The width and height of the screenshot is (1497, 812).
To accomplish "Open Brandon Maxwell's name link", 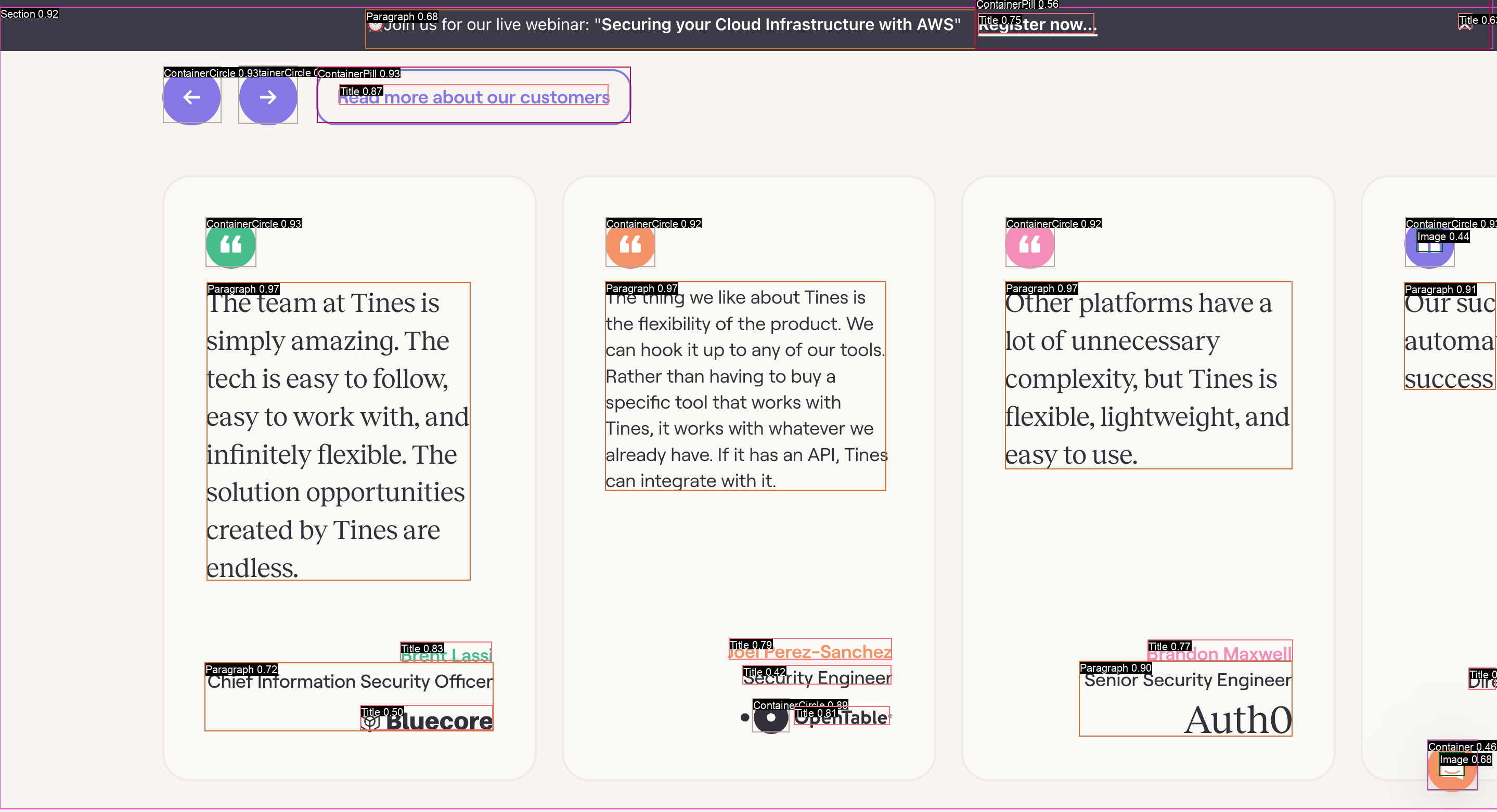I will coord(1219,654).
